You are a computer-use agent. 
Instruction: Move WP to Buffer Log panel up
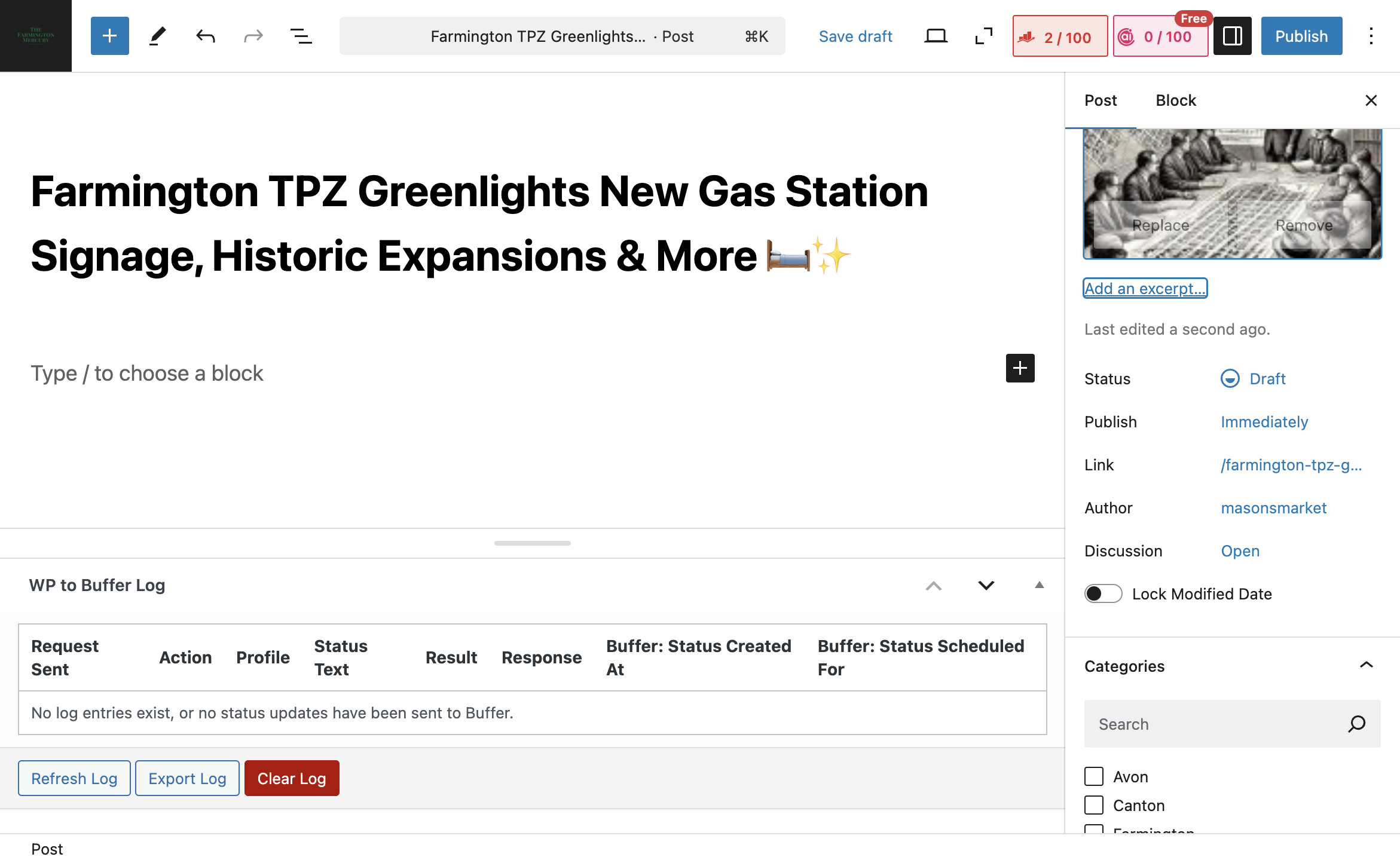[x=933, y=586]
